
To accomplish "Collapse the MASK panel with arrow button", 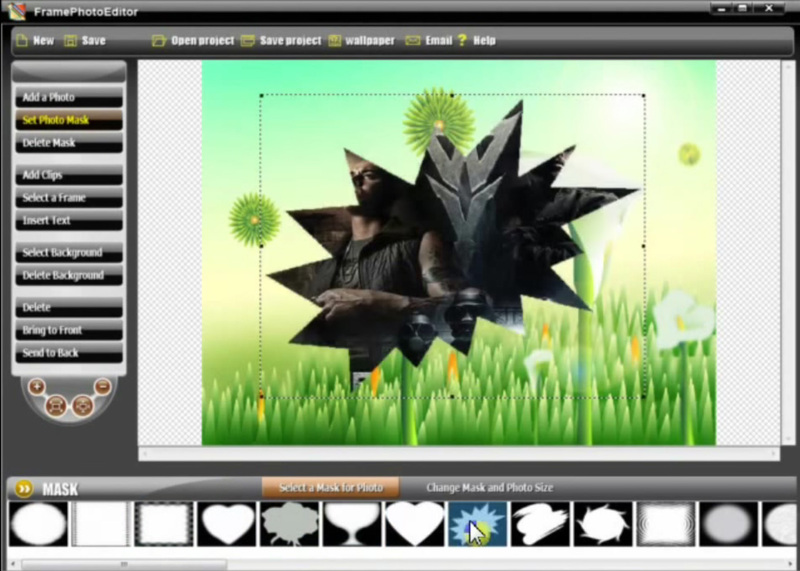I will click(23, 489).
